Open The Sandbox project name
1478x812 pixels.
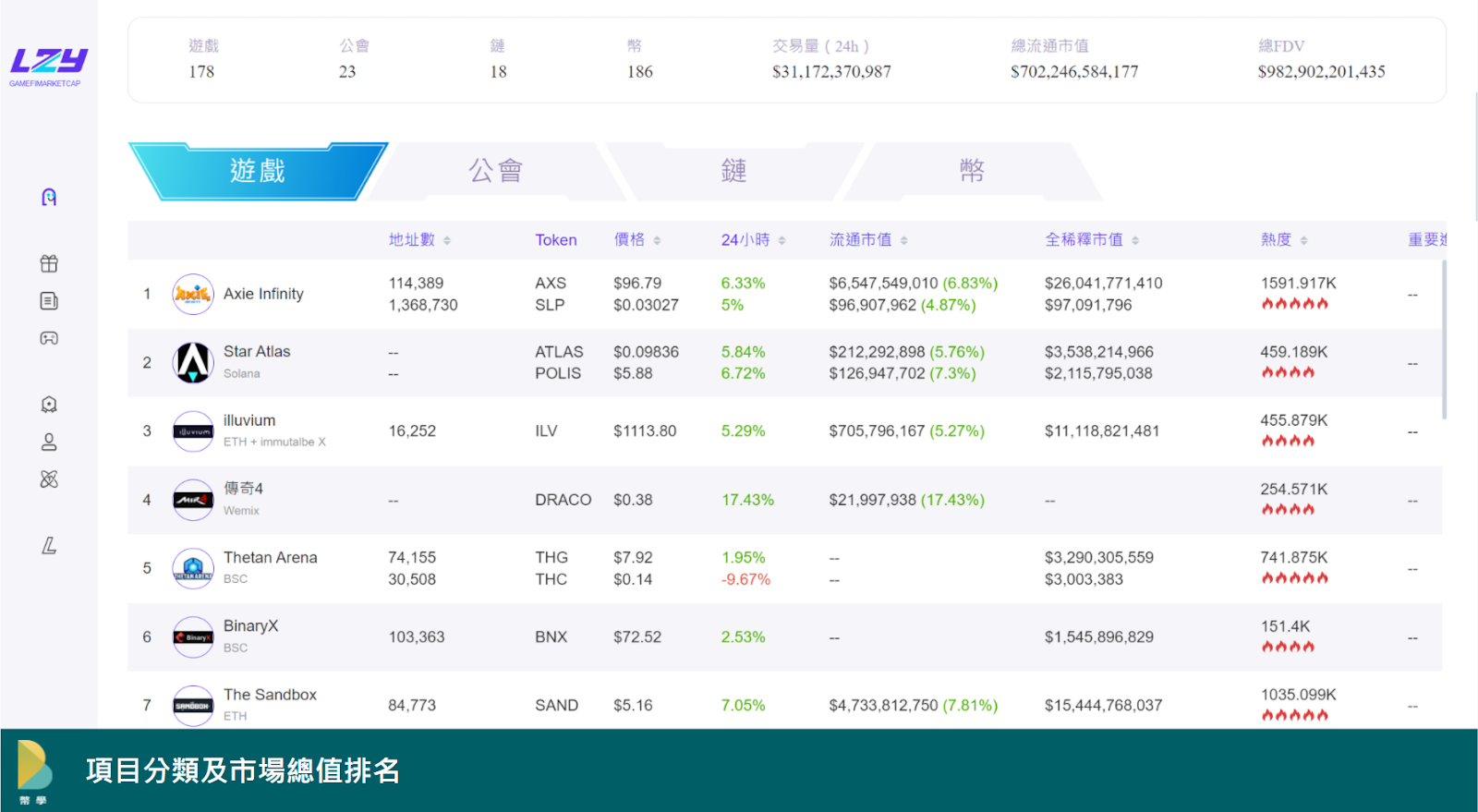(270, 695)
